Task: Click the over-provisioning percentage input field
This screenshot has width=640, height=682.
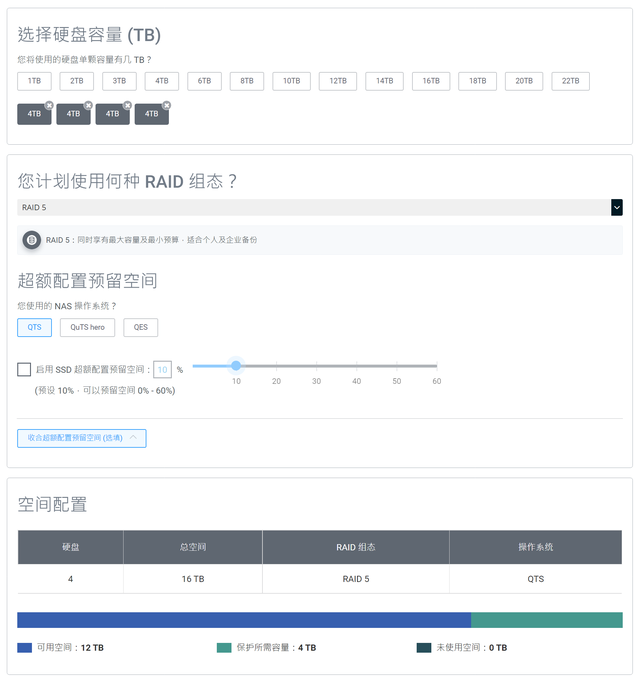Action: click(162, 369)
